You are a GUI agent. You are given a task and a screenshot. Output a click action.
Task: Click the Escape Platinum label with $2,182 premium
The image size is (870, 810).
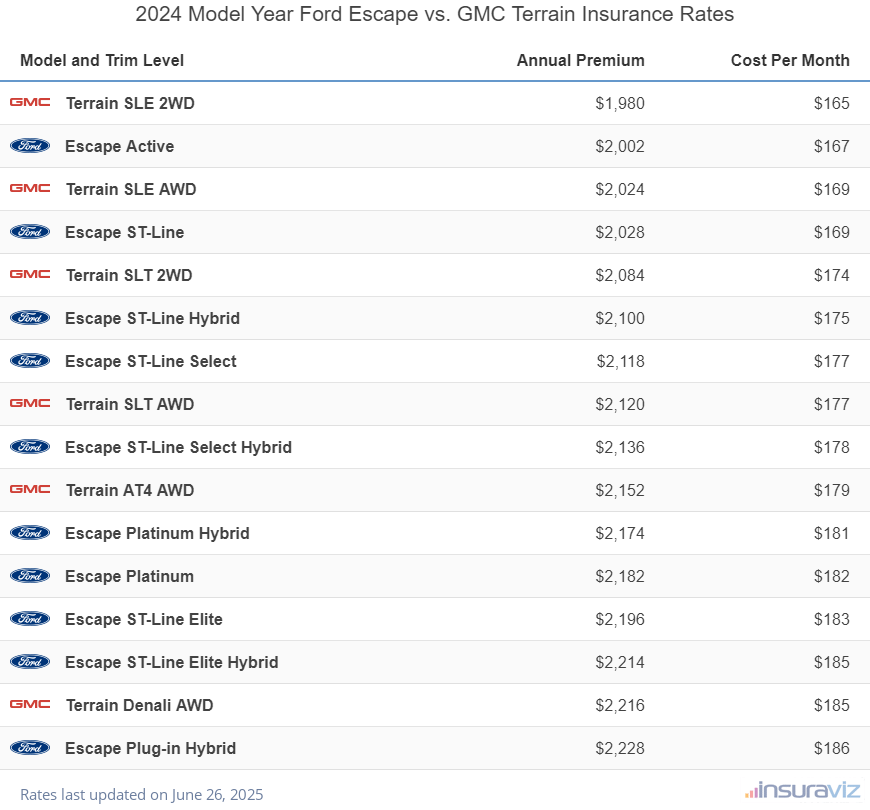(x=129, y=576)
